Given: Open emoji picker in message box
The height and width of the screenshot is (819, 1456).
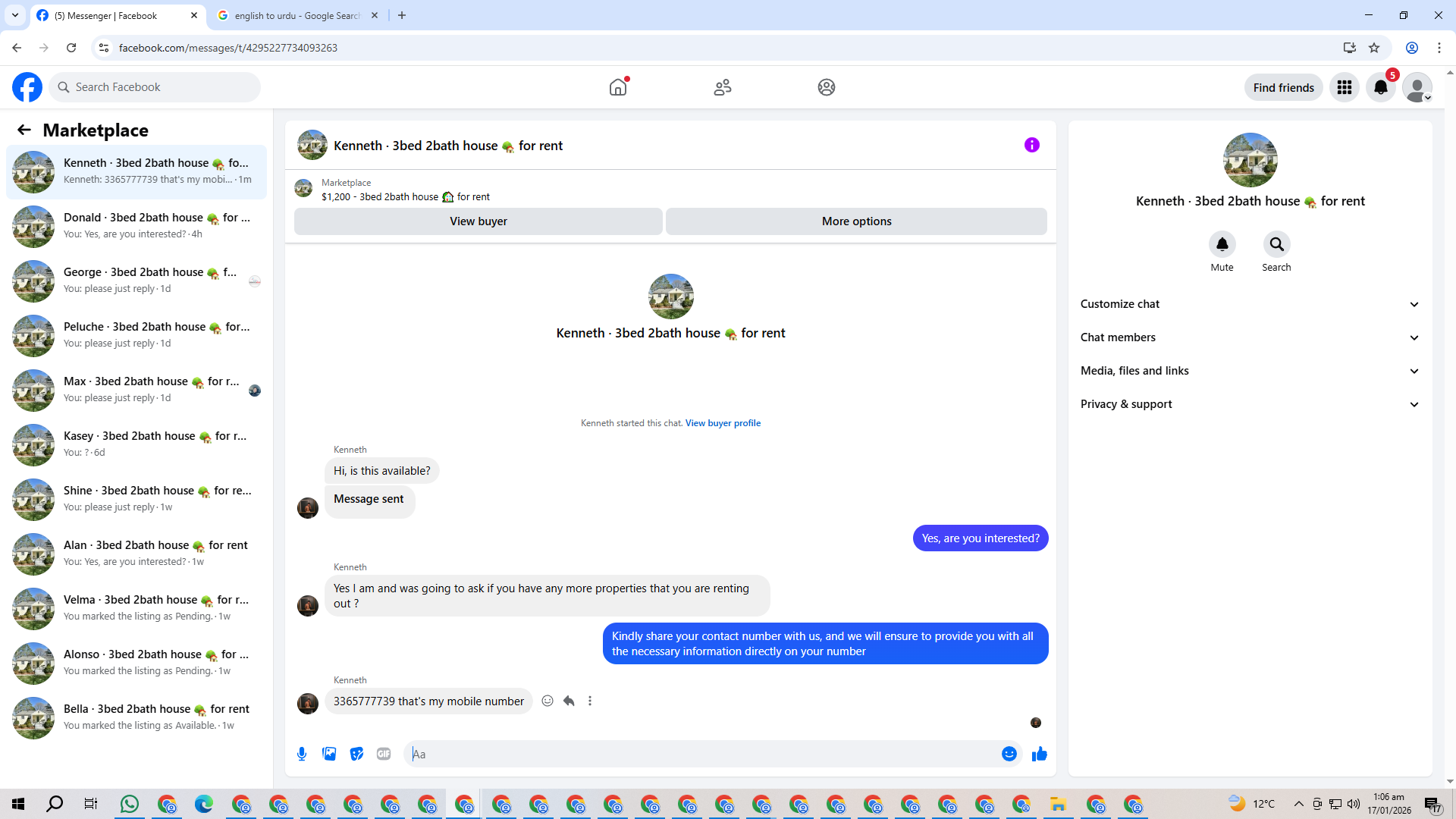Looking at the screenshot, I should (1009, 754).
